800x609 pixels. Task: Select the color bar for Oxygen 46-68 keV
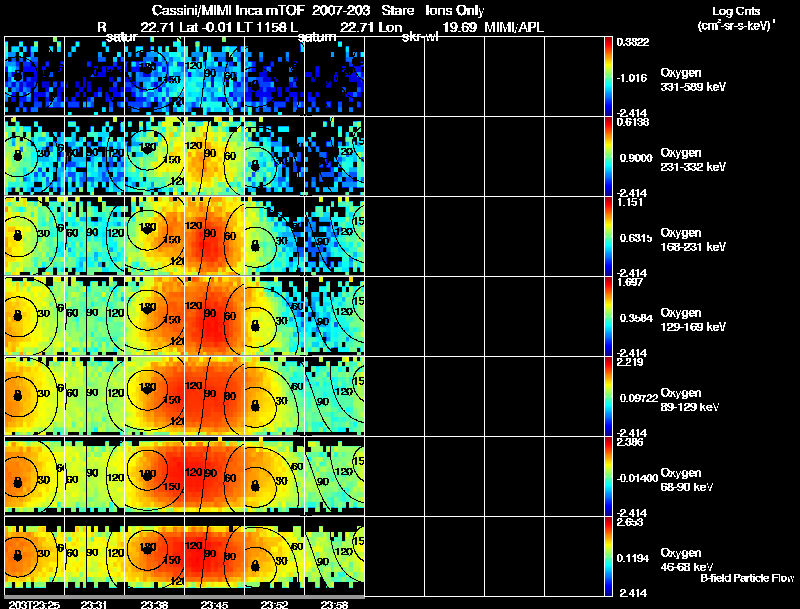tap(608, 556)
